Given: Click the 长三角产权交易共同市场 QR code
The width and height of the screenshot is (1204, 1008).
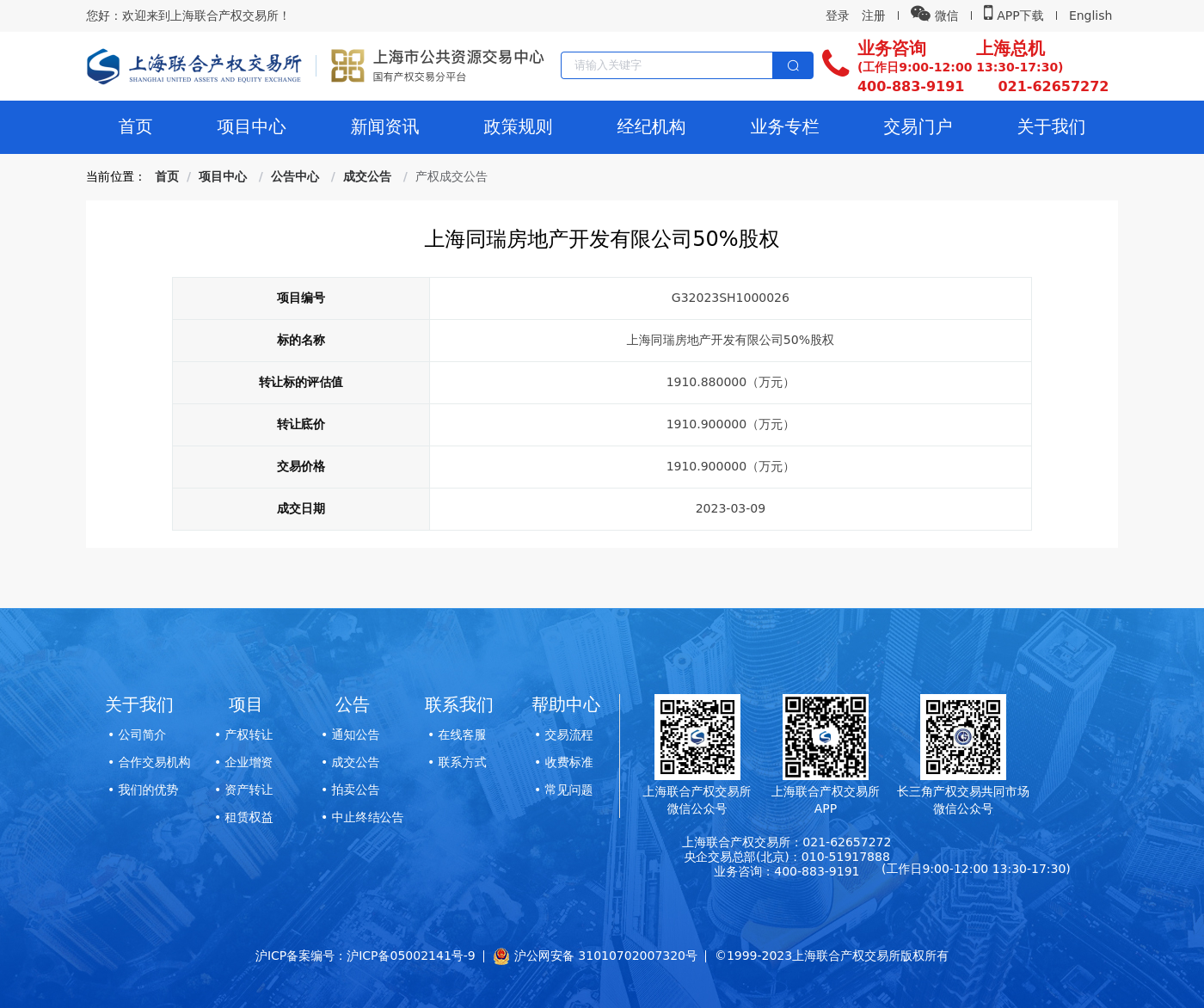Looking at the screenshot, I should (963, 737).
